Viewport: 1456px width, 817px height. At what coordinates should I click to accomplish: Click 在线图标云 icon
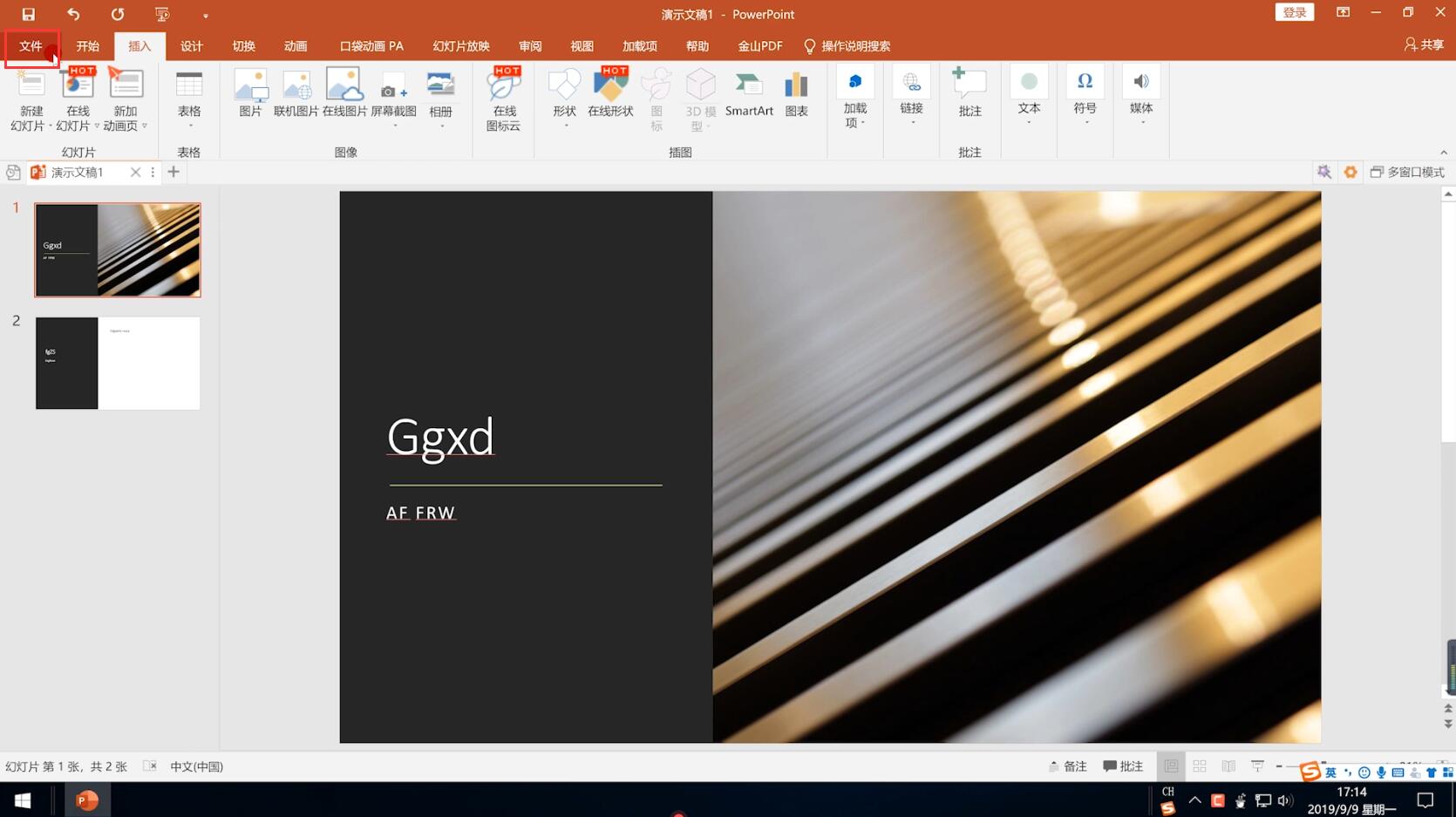(504, 99)
